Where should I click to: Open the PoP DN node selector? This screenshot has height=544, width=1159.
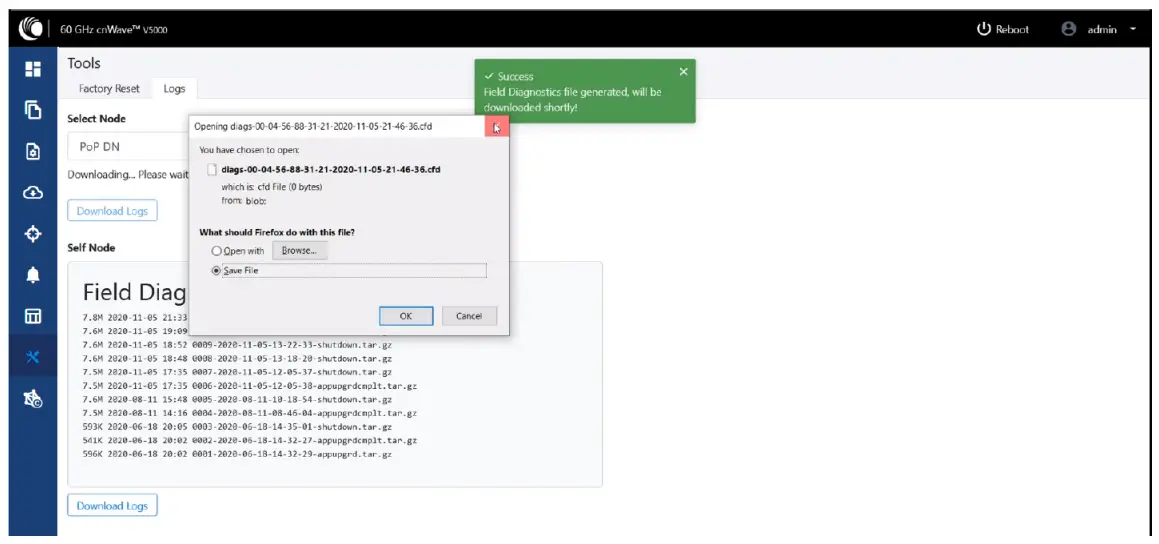[128, 147]
